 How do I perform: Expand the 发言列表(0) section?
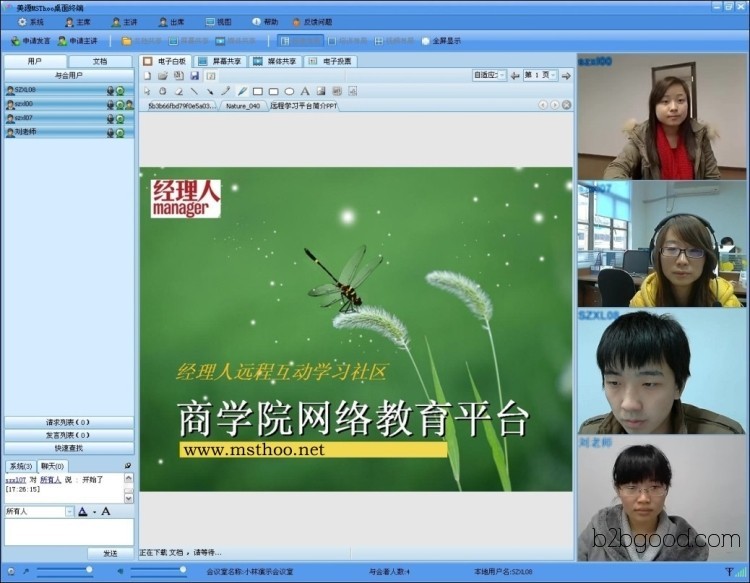(x=69, y=435)
